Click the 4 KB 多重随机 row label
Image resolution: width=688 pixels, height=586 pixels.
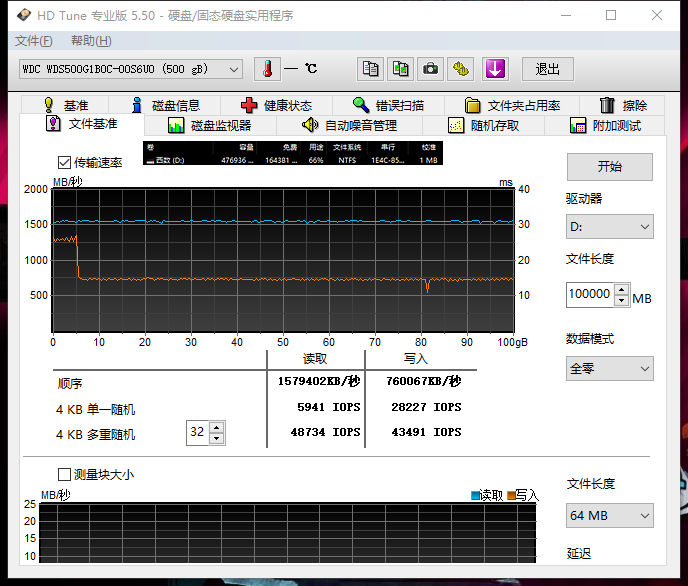[96, 435]
